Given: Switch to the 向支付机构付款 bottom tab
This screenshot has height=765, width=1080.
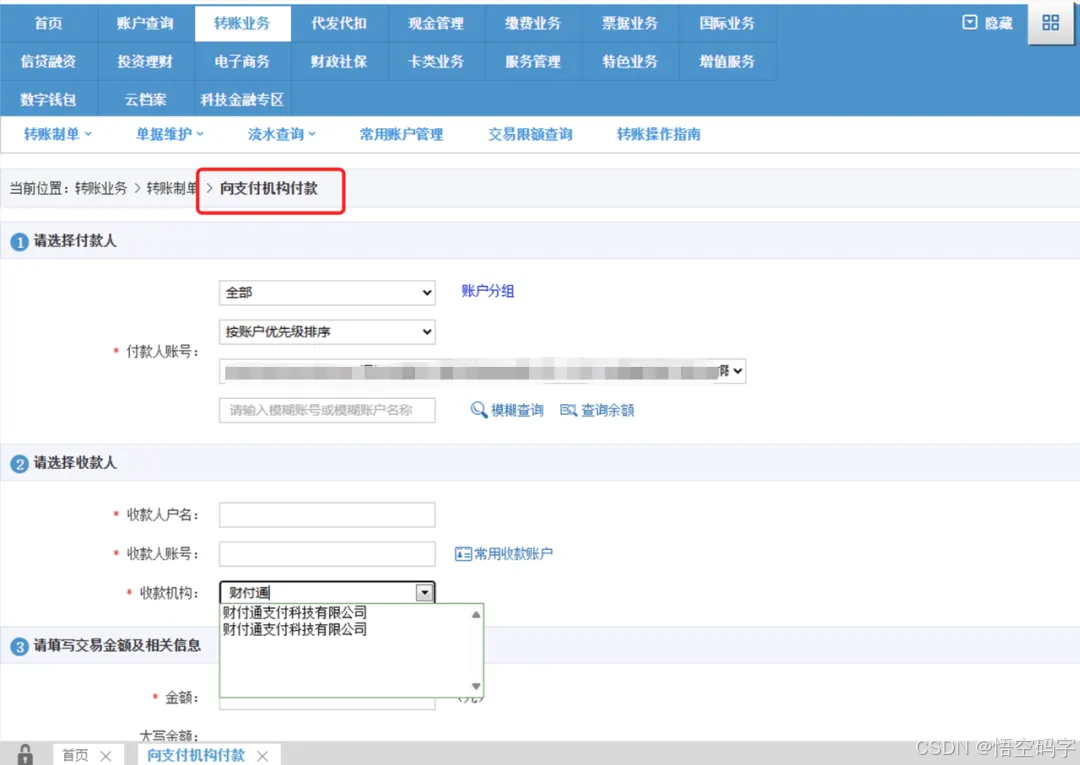Looking at the screenshot, I should (x=196, y=755).
